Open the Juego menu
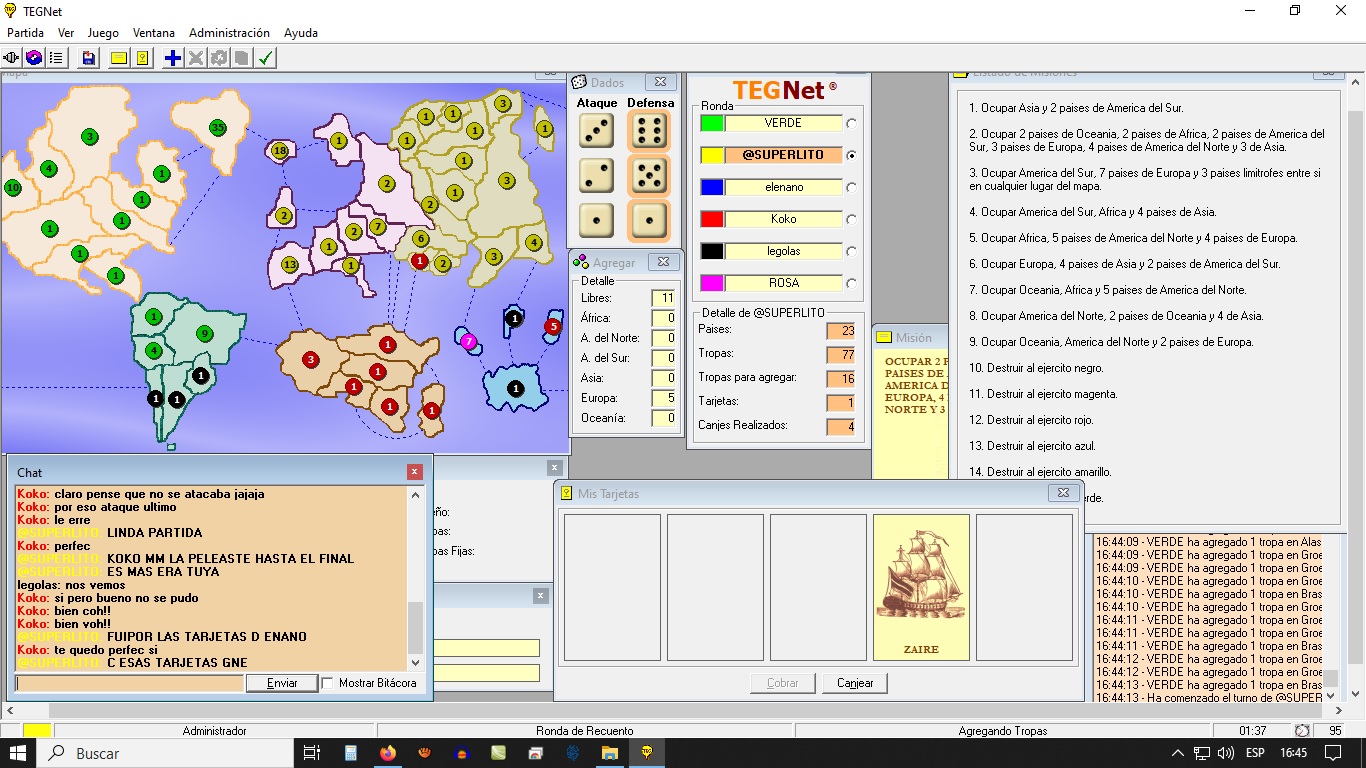The height and width of the screenshot is (768, 1366). tap(103, 33)
